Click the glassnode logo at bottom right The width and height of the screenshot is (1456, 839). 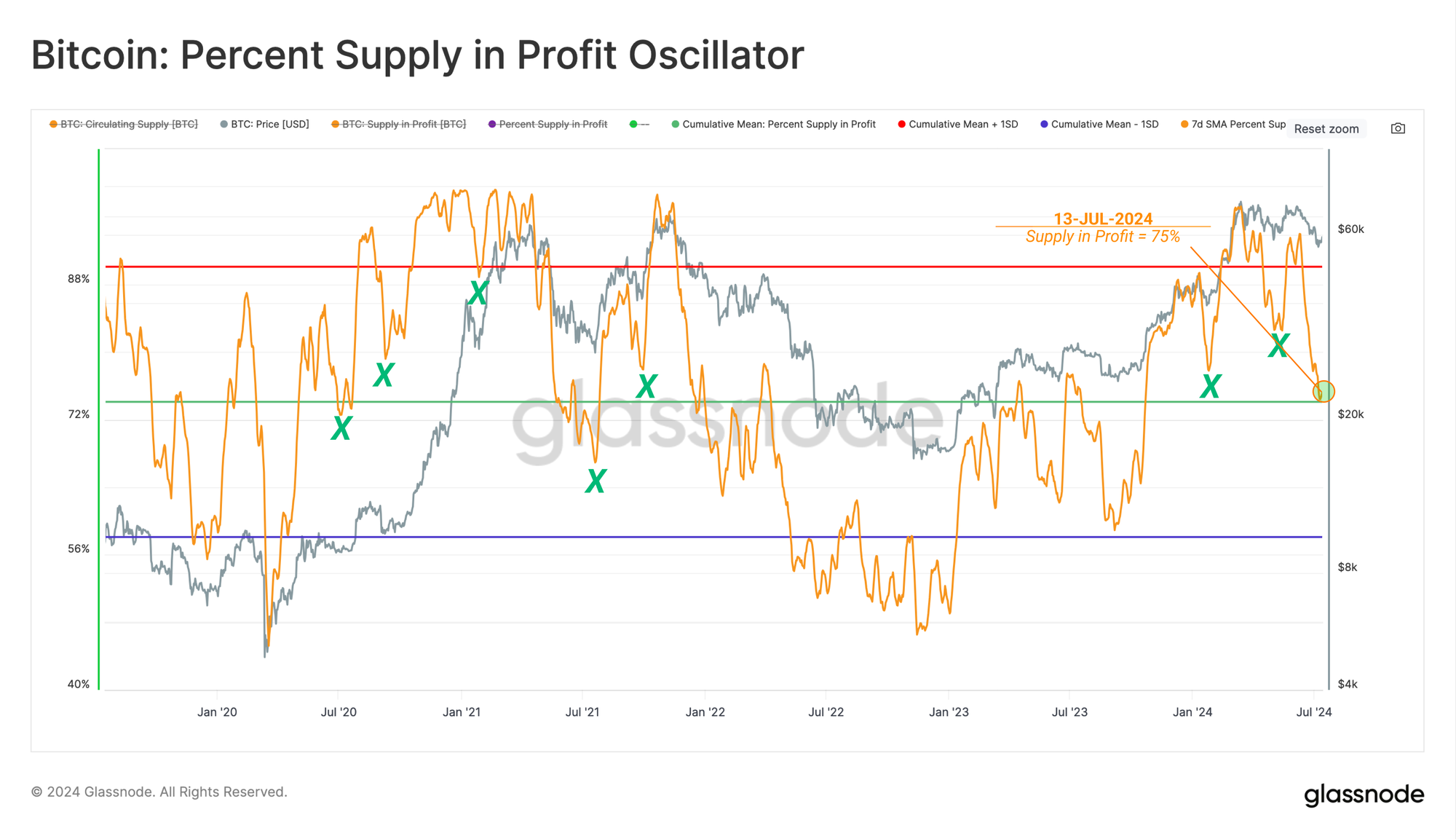(1364, 795)
